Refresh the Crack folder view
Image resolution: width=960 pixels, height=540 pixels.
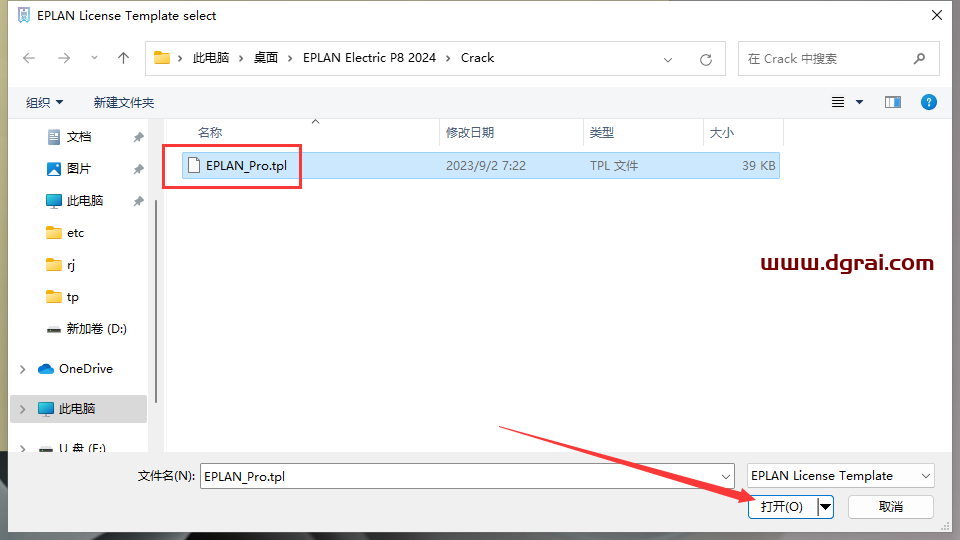tap(706, 59)
